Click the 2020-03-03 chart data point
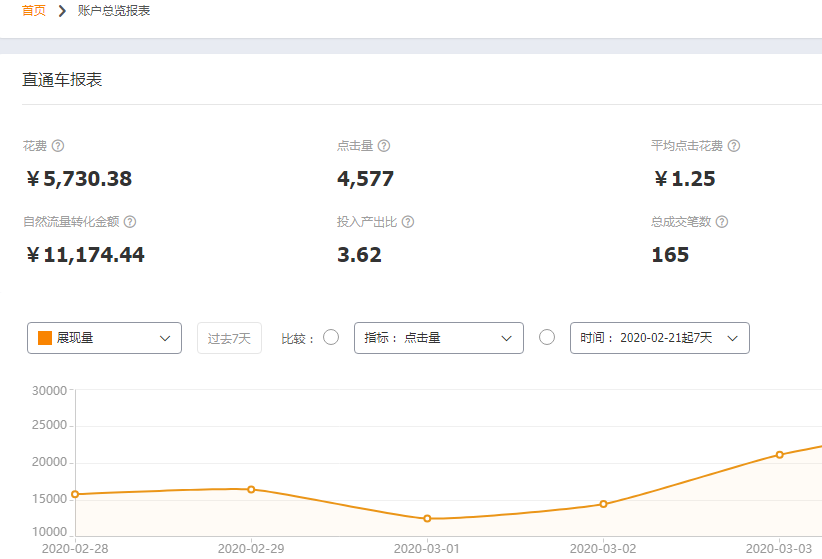 [x=780, y=455]
